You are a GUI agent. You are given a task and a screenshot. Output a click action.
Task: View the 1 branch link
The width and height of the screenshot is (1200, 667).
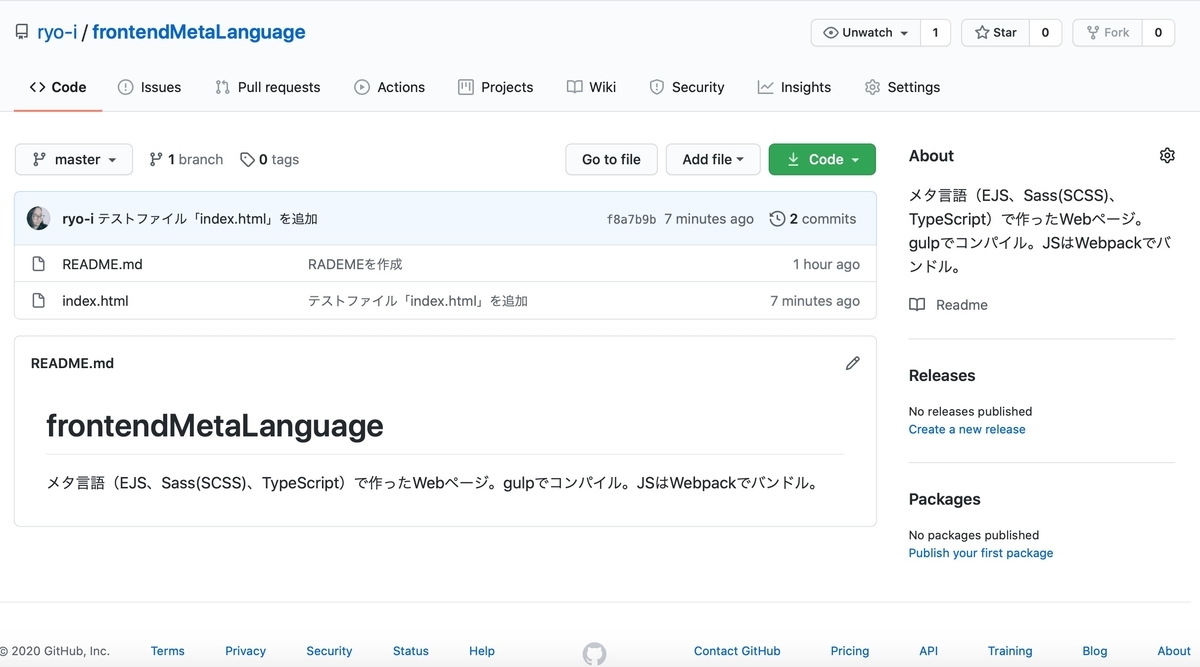click(186, 159)
